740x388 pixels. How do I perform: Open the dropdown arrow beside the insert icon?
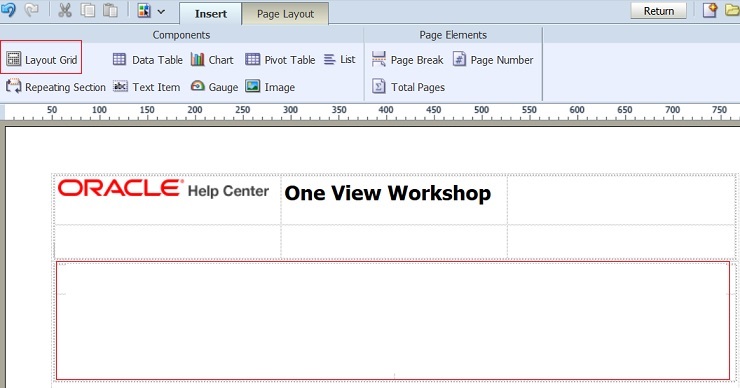point(161,11)
